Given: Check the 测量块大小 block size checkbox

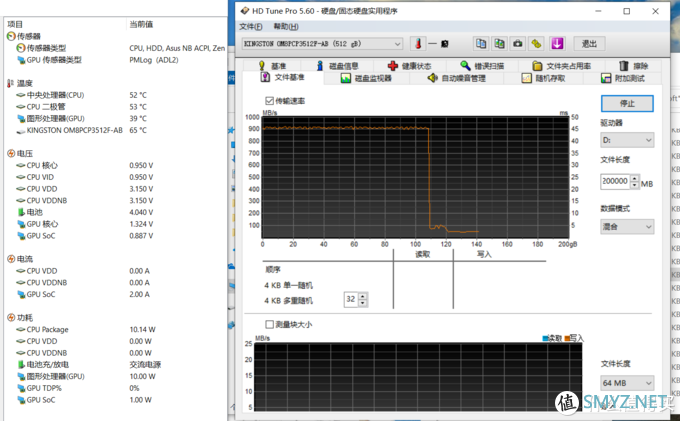Looking at the screenshot, I should point(269,324).
